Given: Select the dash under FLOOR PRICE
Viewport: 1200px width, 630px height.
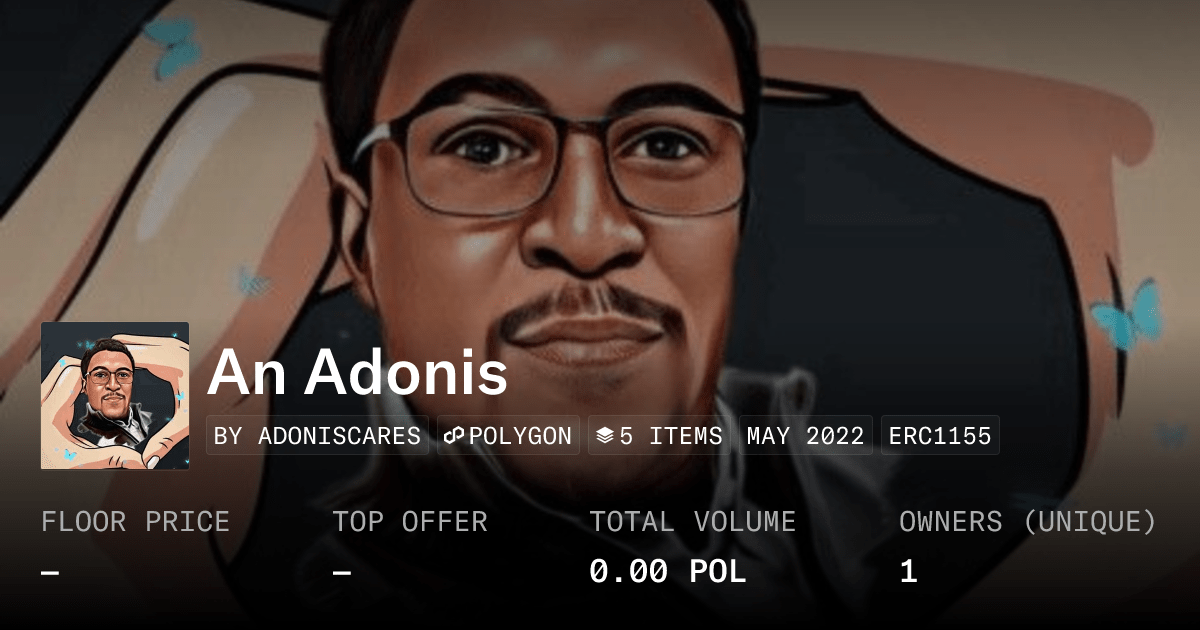Looking at the screenshot, I should [x=50, y=572].
